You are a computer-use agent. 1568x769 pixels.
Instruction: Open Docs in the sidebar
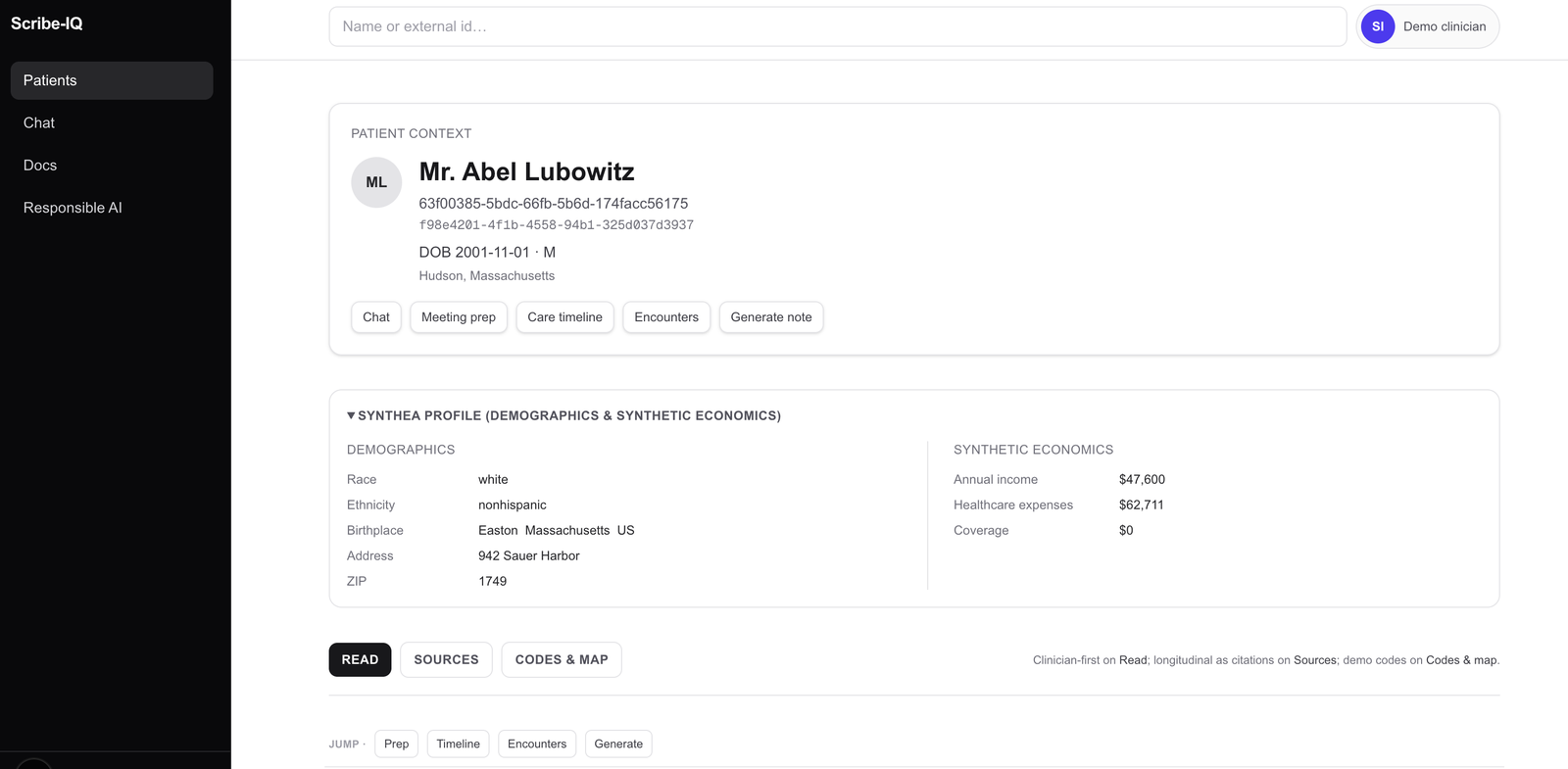tap(112, 166)
